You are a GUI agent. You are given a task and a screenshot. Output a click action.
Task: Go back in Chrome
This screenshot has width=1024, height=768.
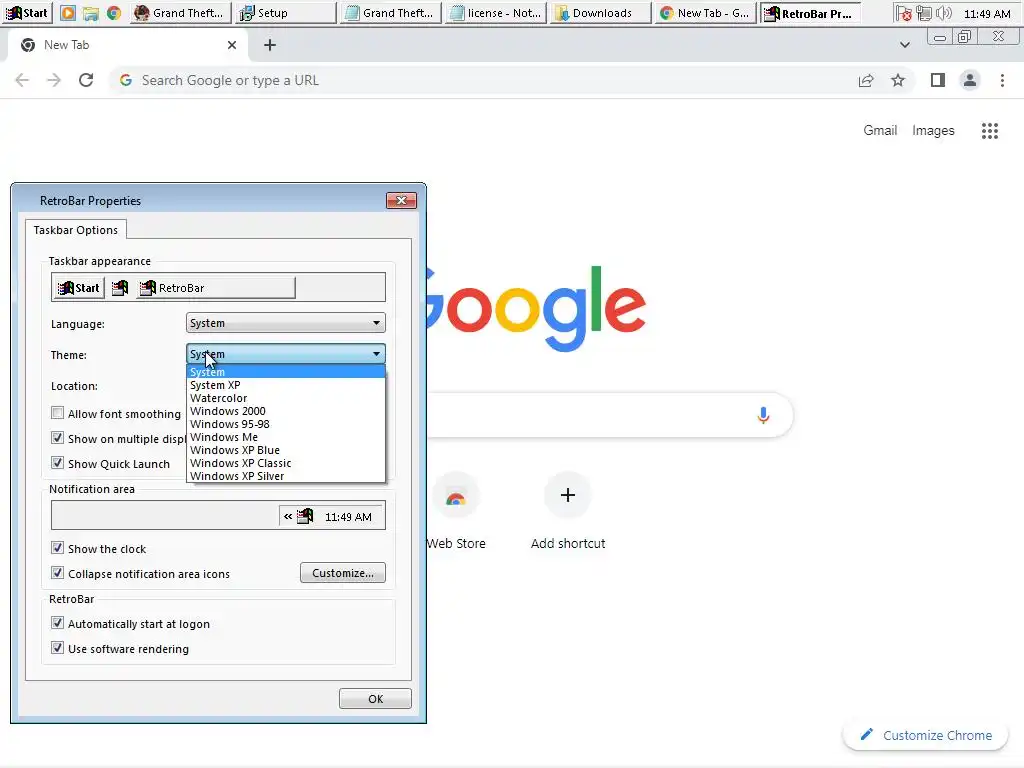click(x=22, y=80)
